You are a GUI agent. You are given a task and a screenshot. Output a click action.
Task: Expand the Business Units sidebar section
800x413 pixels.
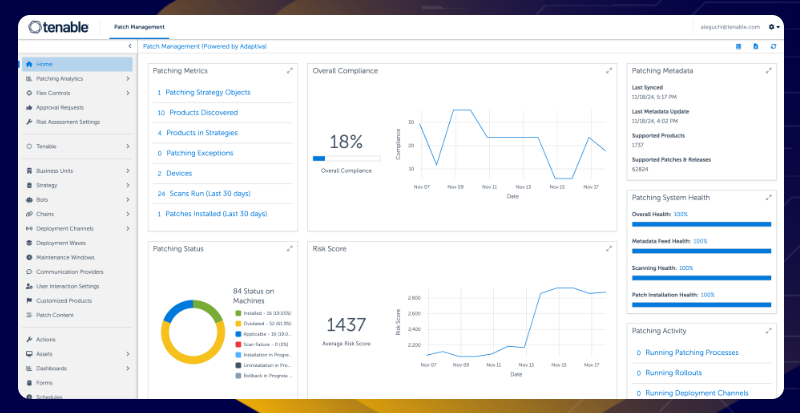127,171
